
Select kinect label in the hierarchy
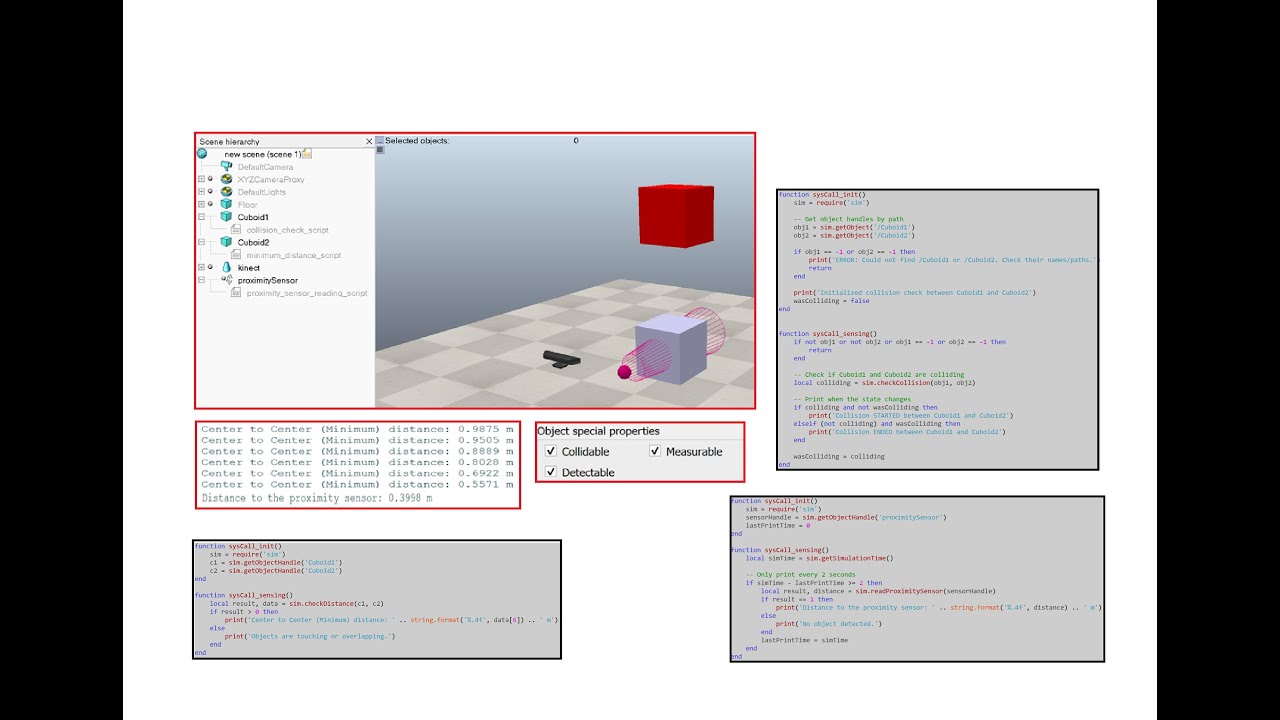[x=249, y=268]
